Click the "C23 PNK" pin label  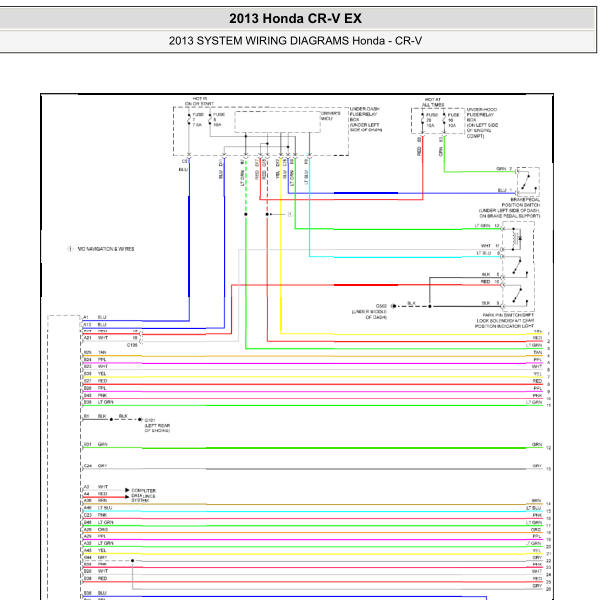95,515
